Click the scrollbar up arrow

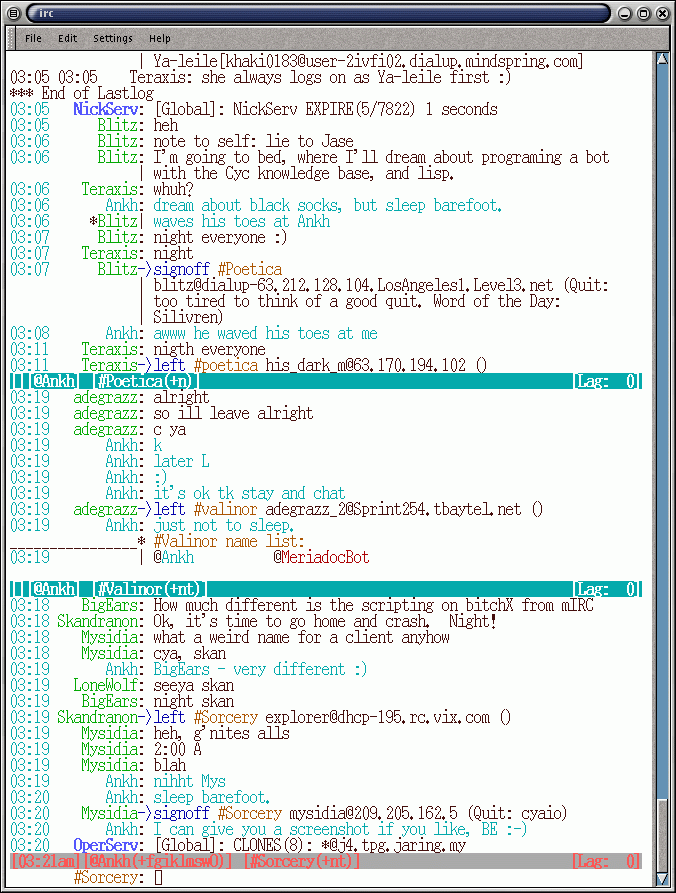(x=662, y=58)
